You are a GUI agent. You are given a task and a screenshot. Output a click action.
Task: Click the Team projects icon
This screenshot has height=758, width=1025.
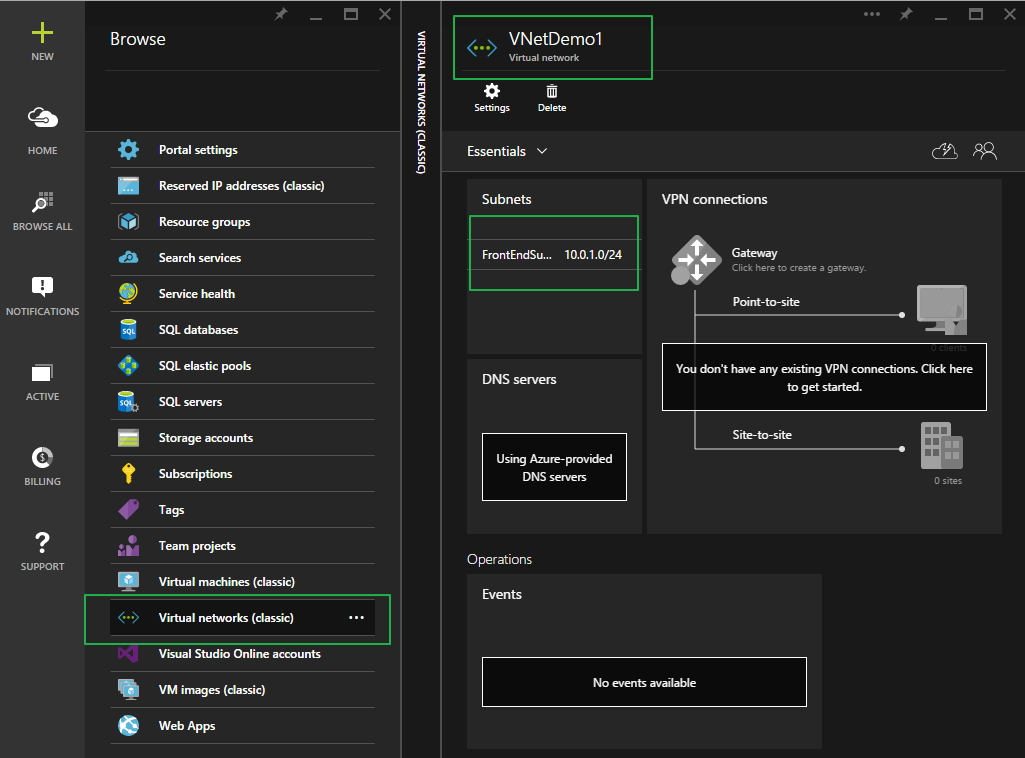coord(128,545)
